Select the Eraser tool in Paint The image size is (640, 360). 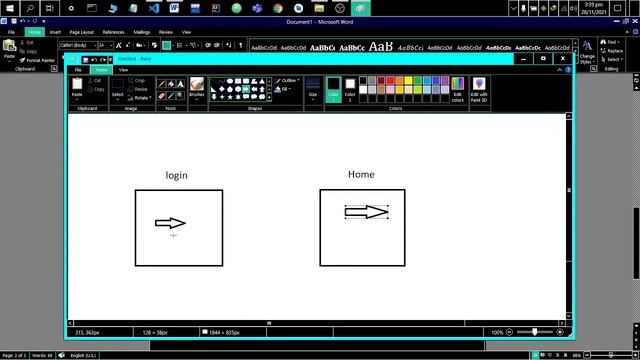click(162, 96)
